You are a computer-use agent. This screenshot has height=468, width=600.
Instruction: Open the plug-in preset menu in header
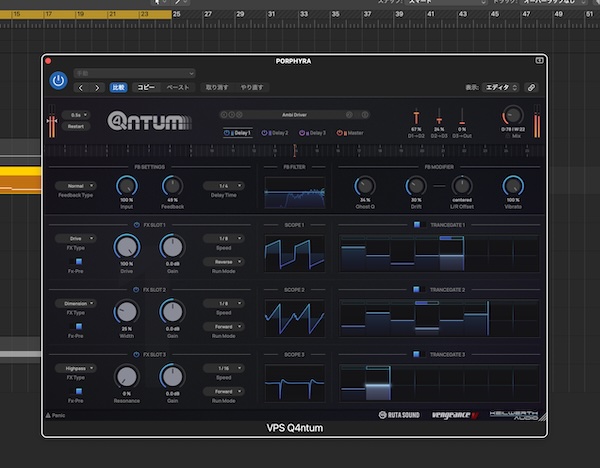point(135,73)
